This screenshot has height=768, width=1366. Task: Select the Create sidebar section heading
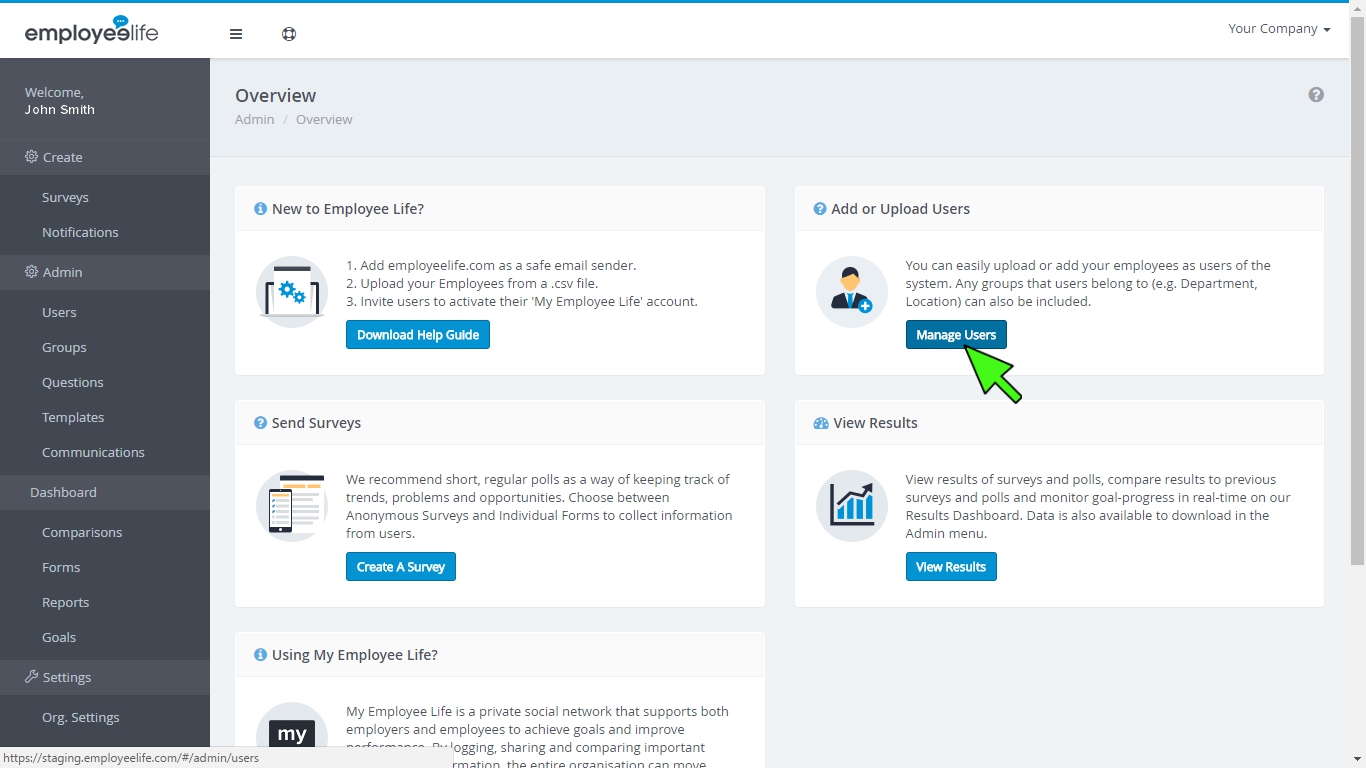point(105,157)
